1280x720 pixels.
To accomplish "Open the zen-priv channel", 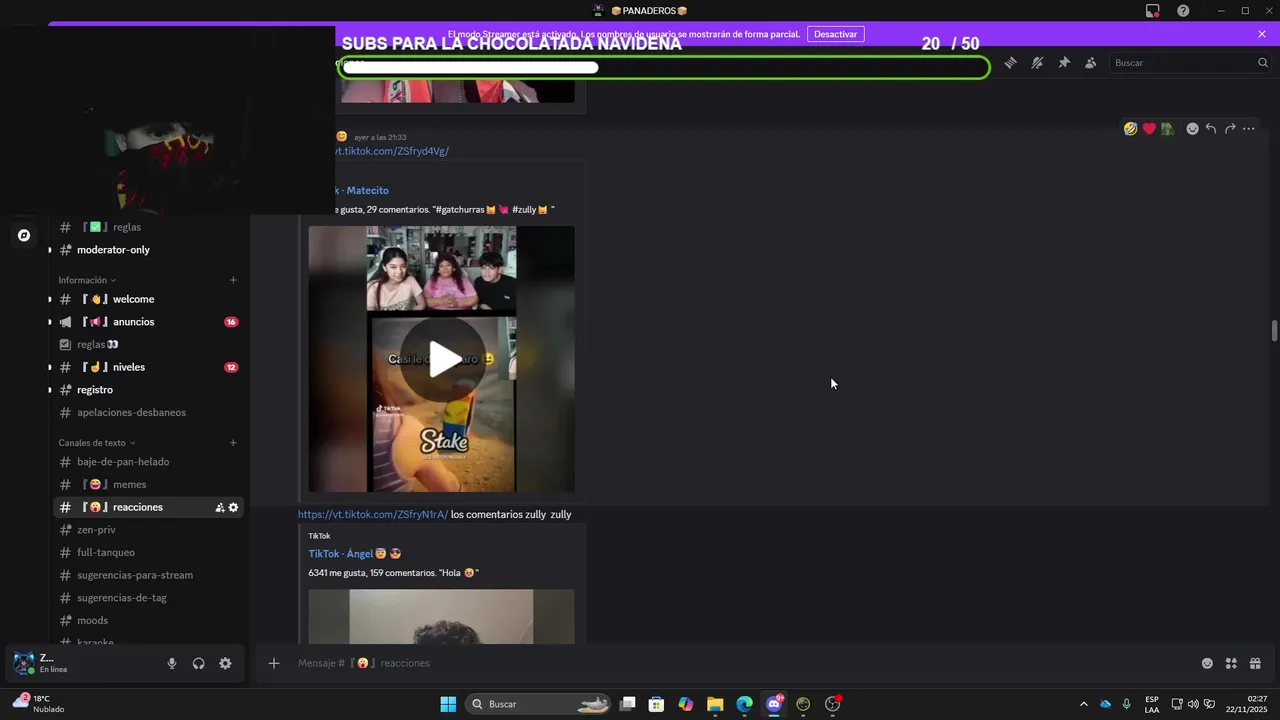I will (149, 530).
